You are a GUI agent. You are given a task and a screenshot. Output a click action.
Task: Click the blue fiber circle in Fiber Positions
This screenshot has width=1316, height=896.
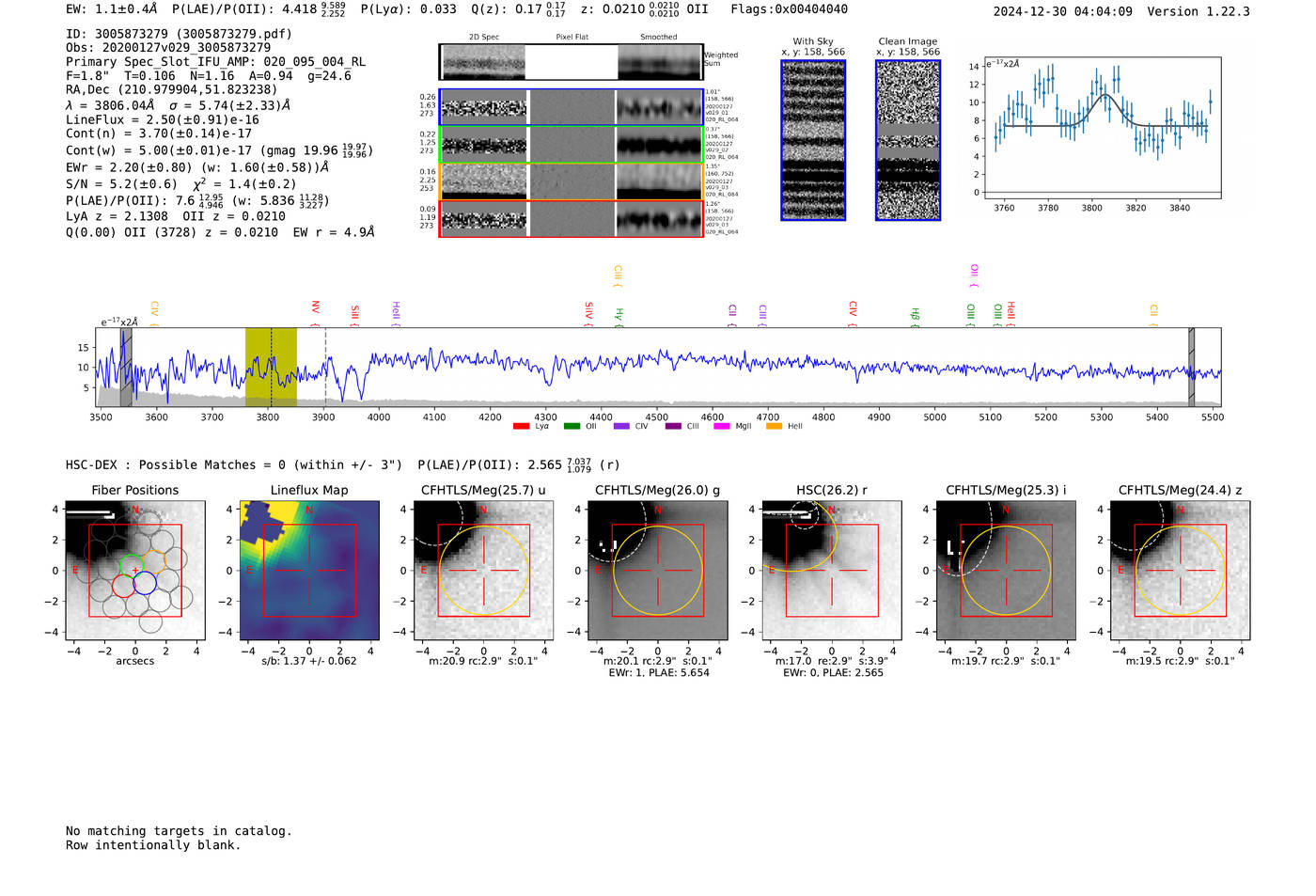(x=144, y=583)
